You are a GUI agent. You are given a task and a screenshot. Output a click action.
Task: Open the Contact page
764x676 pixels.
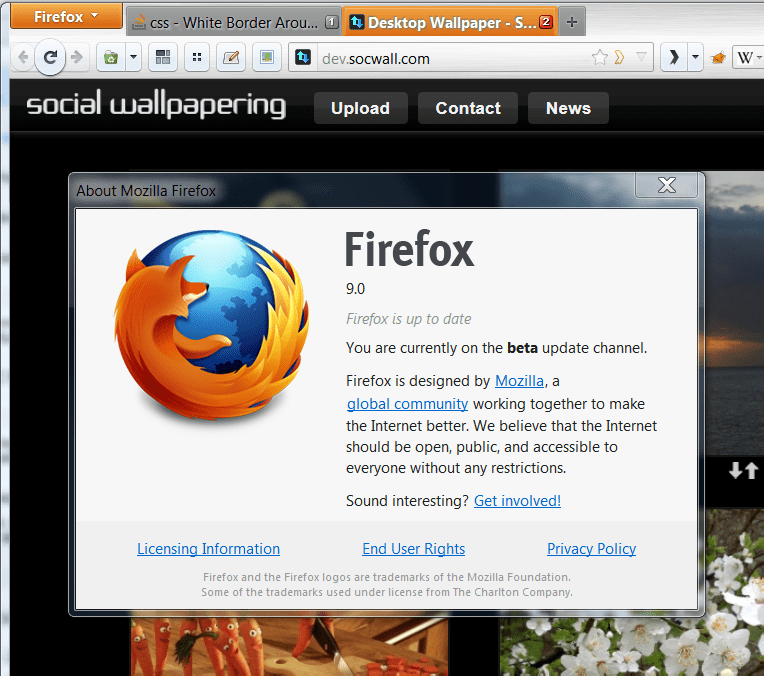468,108
